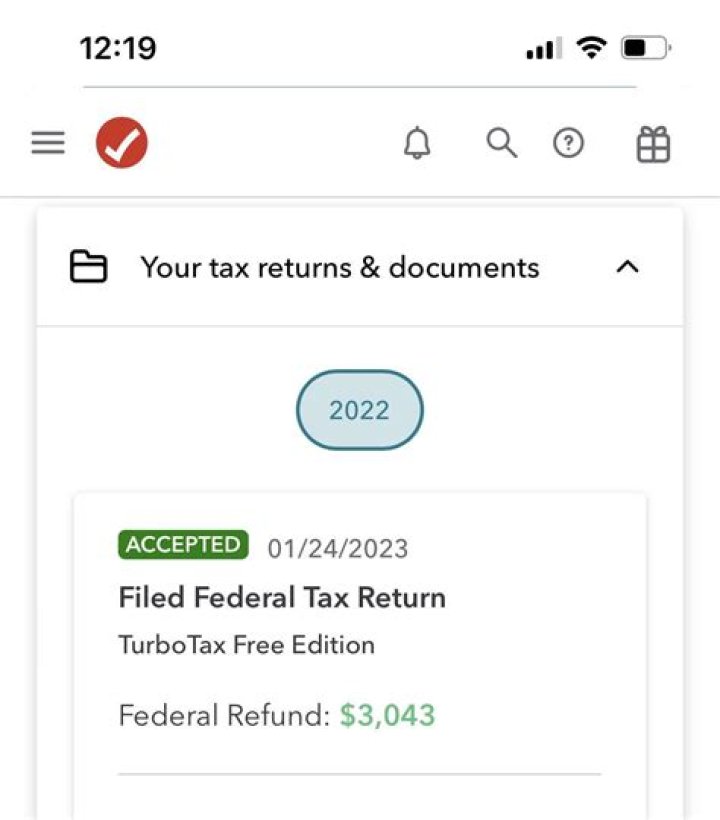Tap the Wi-Fi status icon
Viewport: 720px width, 820px height.
(593, 48)
